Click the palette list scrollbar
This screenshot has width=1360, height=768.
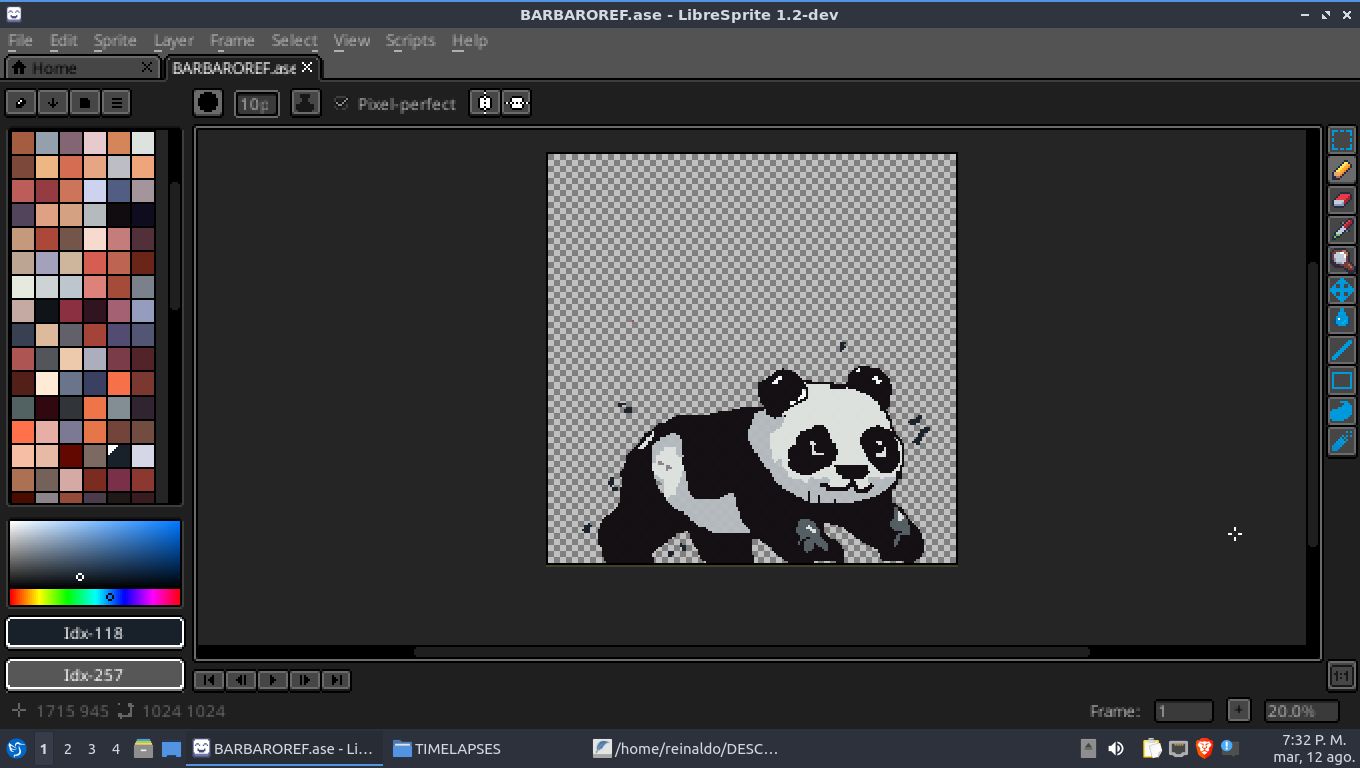[x=176, y=247]
